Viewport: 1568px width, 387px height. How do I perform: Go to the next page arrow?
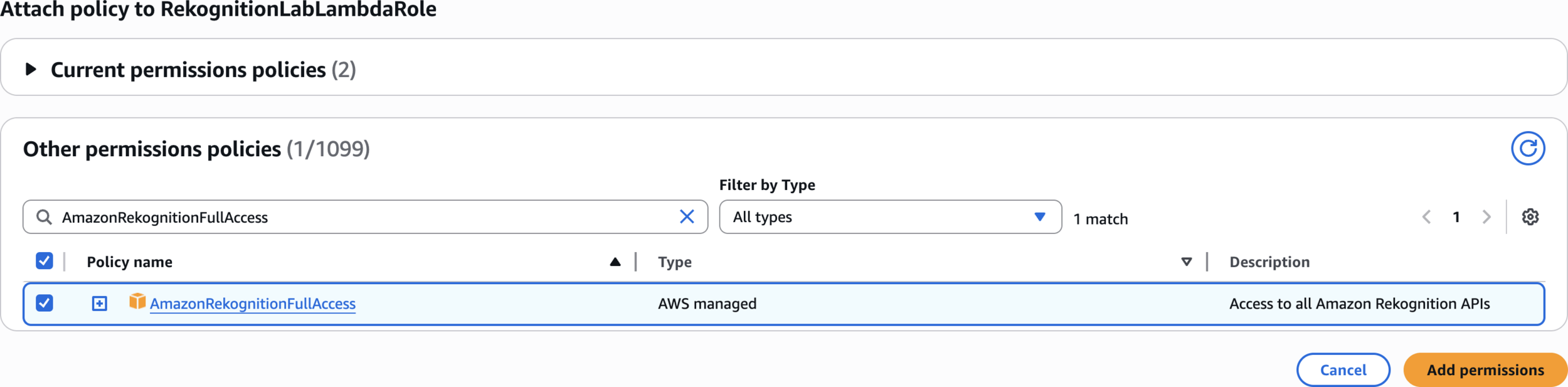1486,217
